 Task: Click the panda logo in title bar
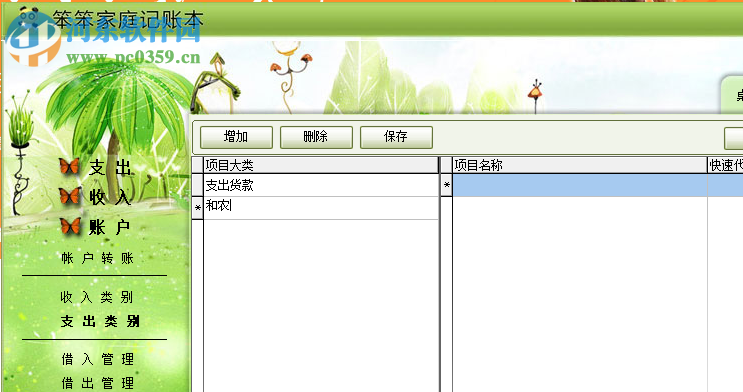pos(29,19)
